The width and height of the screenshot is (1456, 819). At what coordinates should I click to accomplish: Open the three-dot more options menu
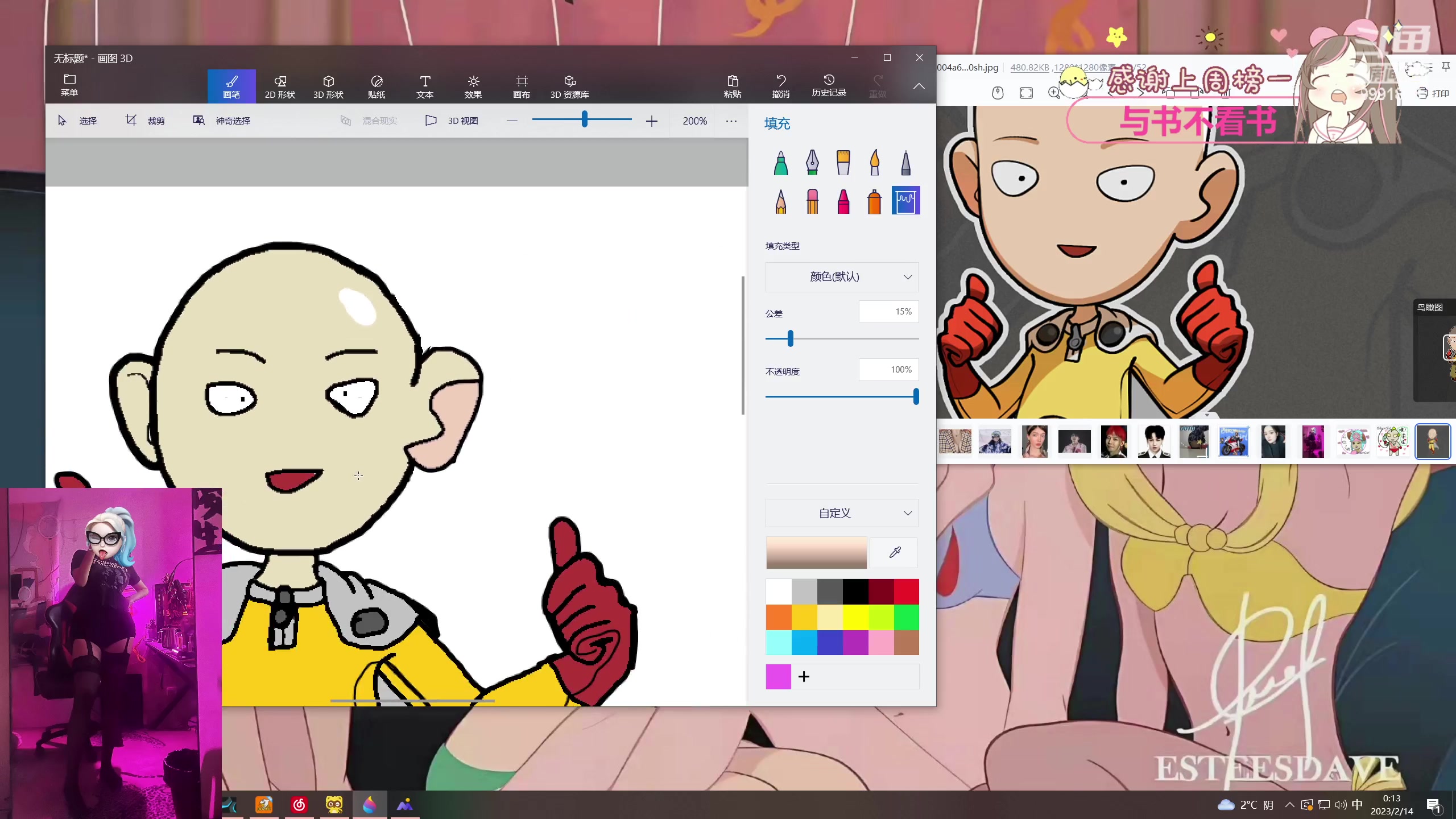click(731, 121)
